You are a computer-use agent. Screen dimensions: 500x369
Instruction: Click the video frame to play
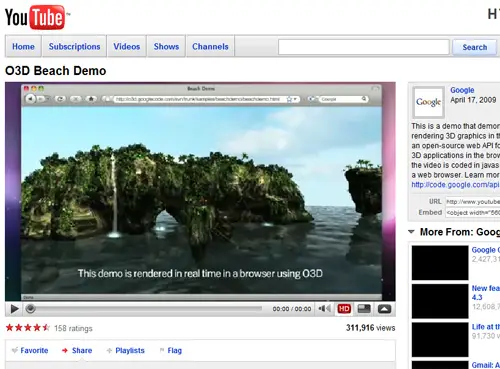[200, 192]
